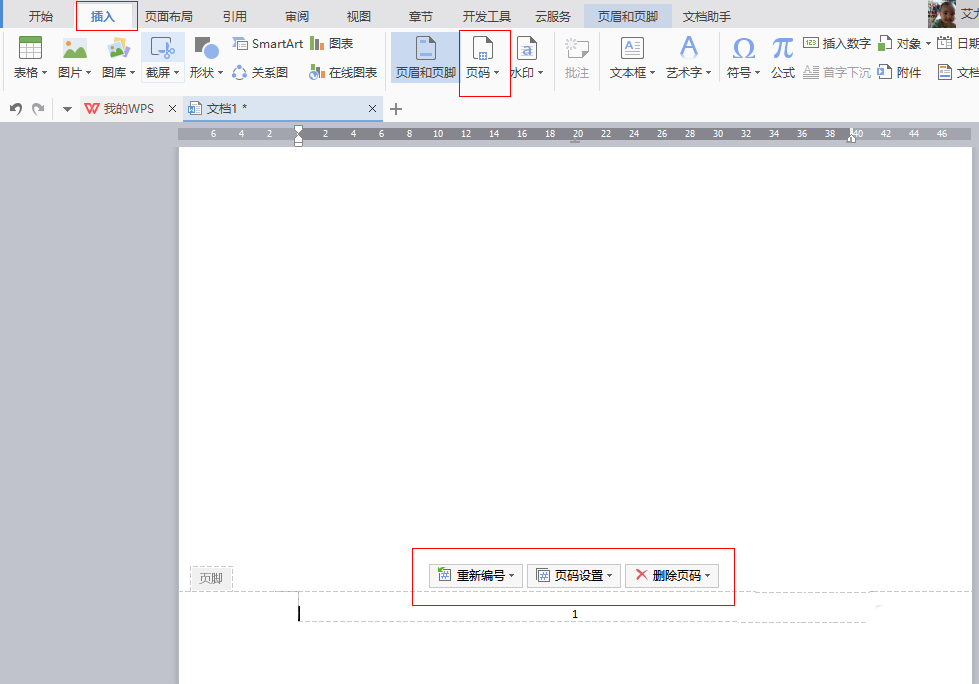The width and height of the screenshot is (979, 684).
Task: Insert an 附件 attachment
Action: coord(899,73)
